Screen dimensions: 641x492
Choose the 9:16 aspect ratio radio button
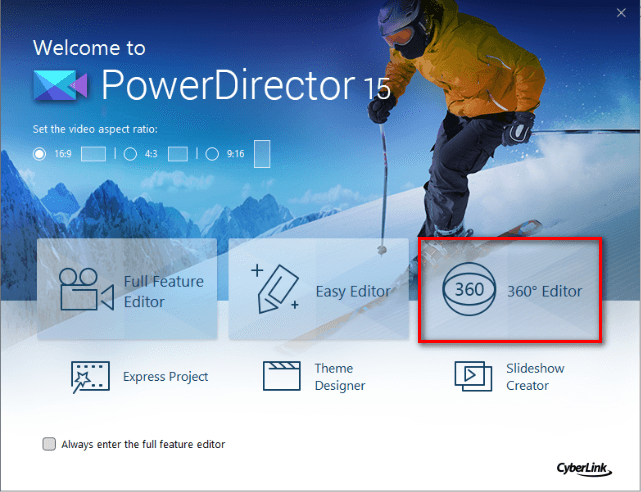coord(212,154)
